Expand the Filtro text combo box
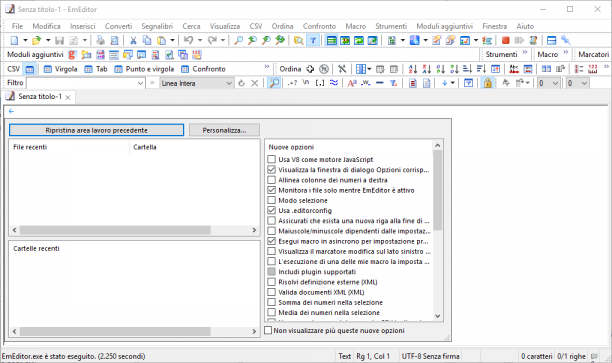The image size is (612, 363). 140,83
